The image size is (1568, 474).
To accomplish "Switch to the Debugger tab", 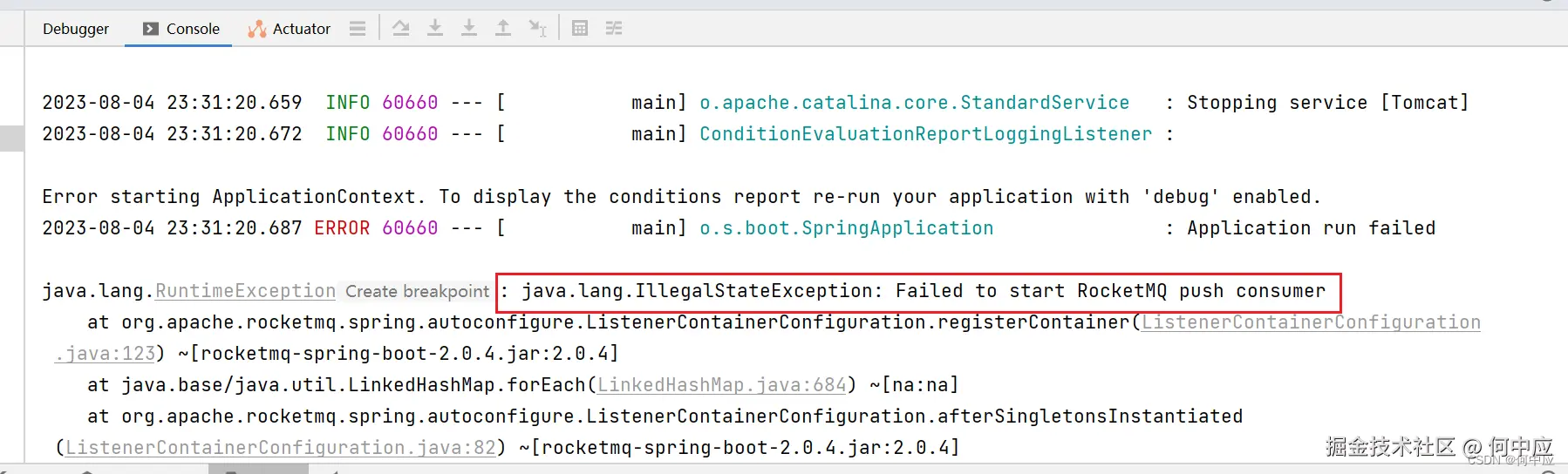I will coord(76,29).
